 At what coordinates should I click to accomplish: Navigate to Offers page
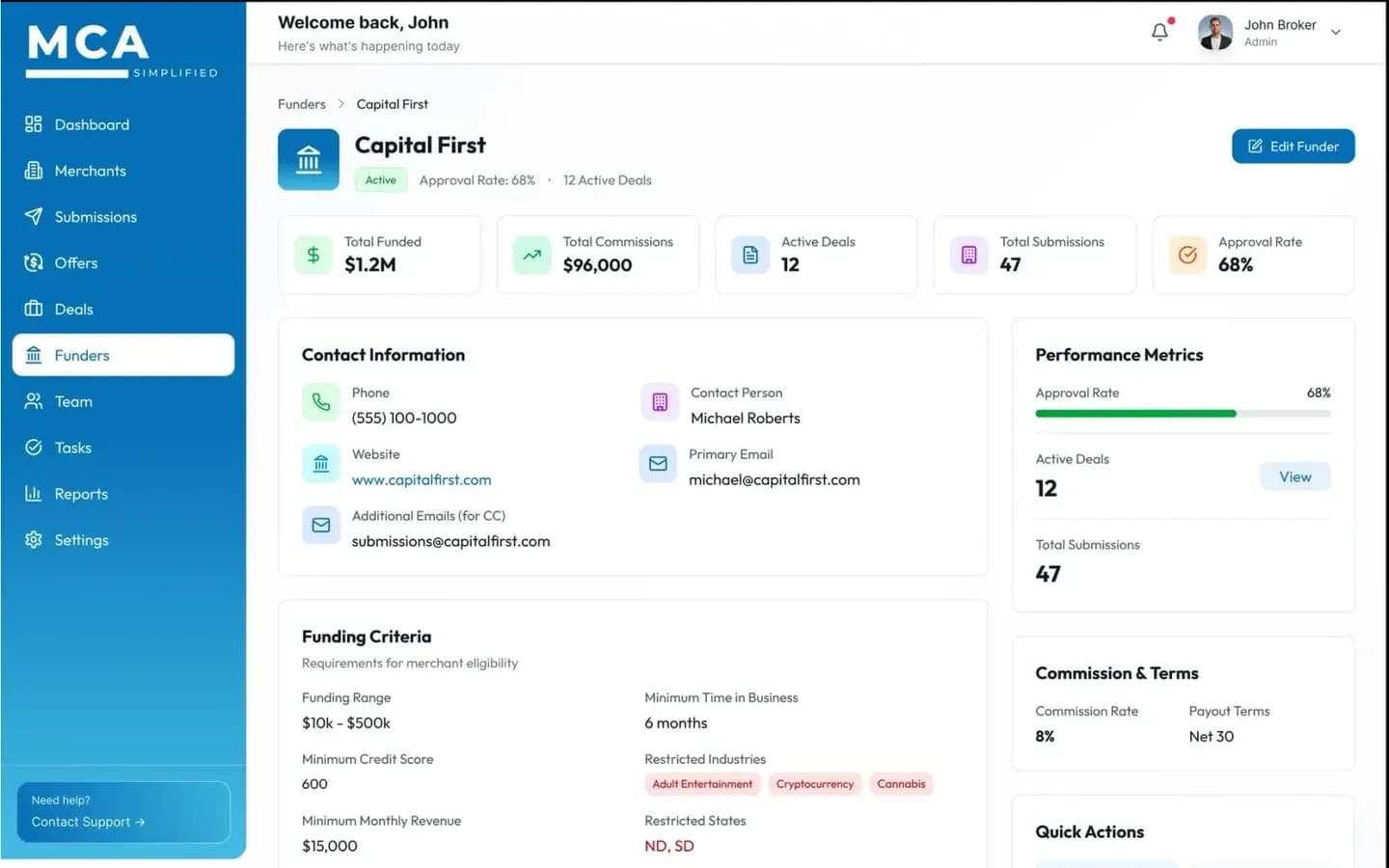pyautogui.click(x=123, y=262)
